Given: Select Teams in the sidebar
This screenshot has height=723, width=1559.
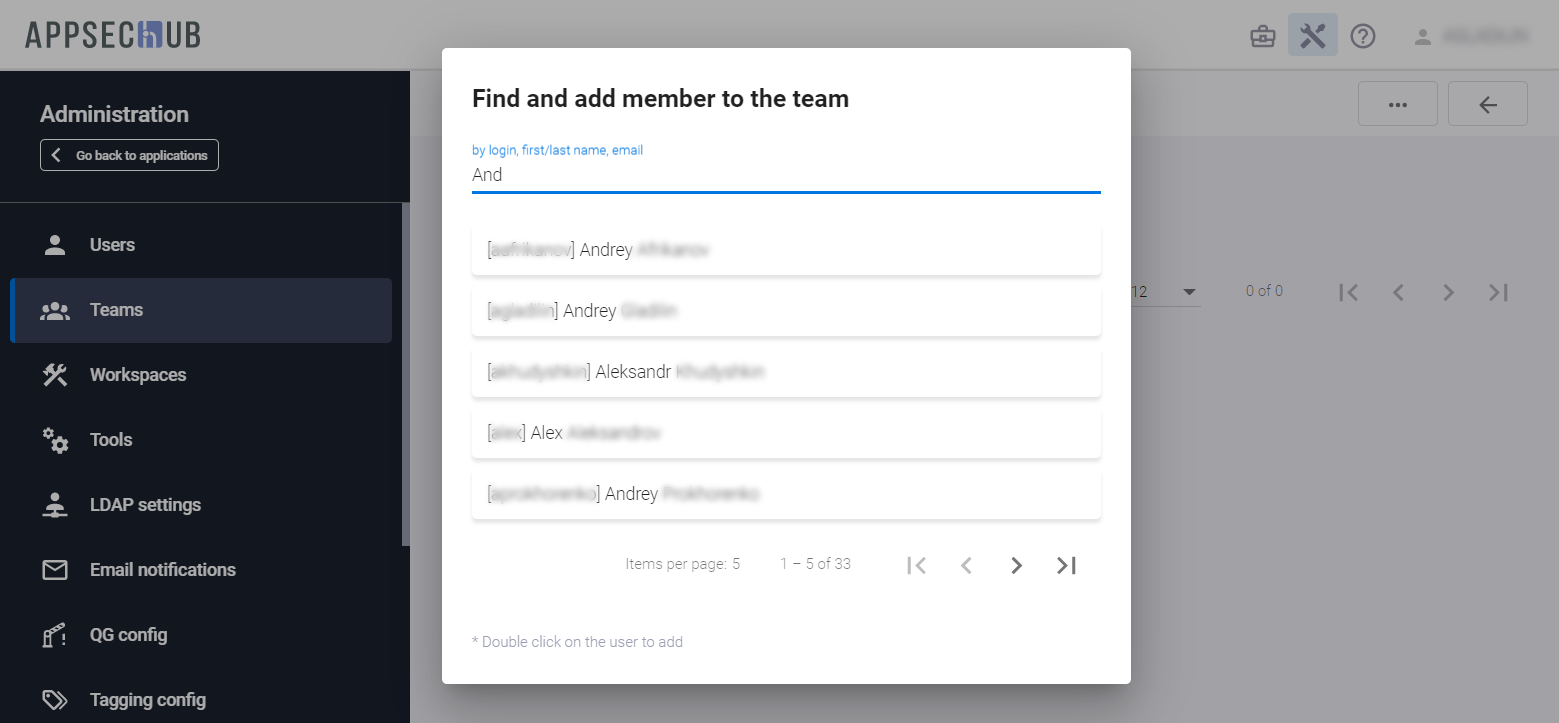Looking at the screenshot, I should (116, 310).
